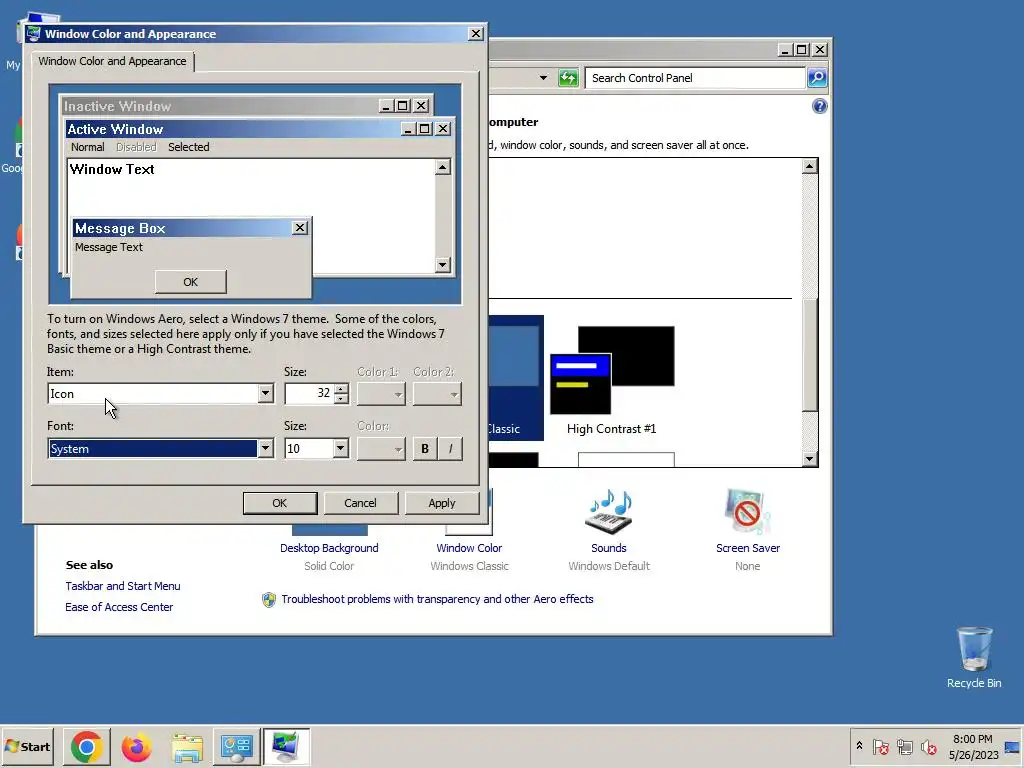Screen dimensions: 1024x768
Task: Click the green refresh address bar button
Action: [568, 78]
